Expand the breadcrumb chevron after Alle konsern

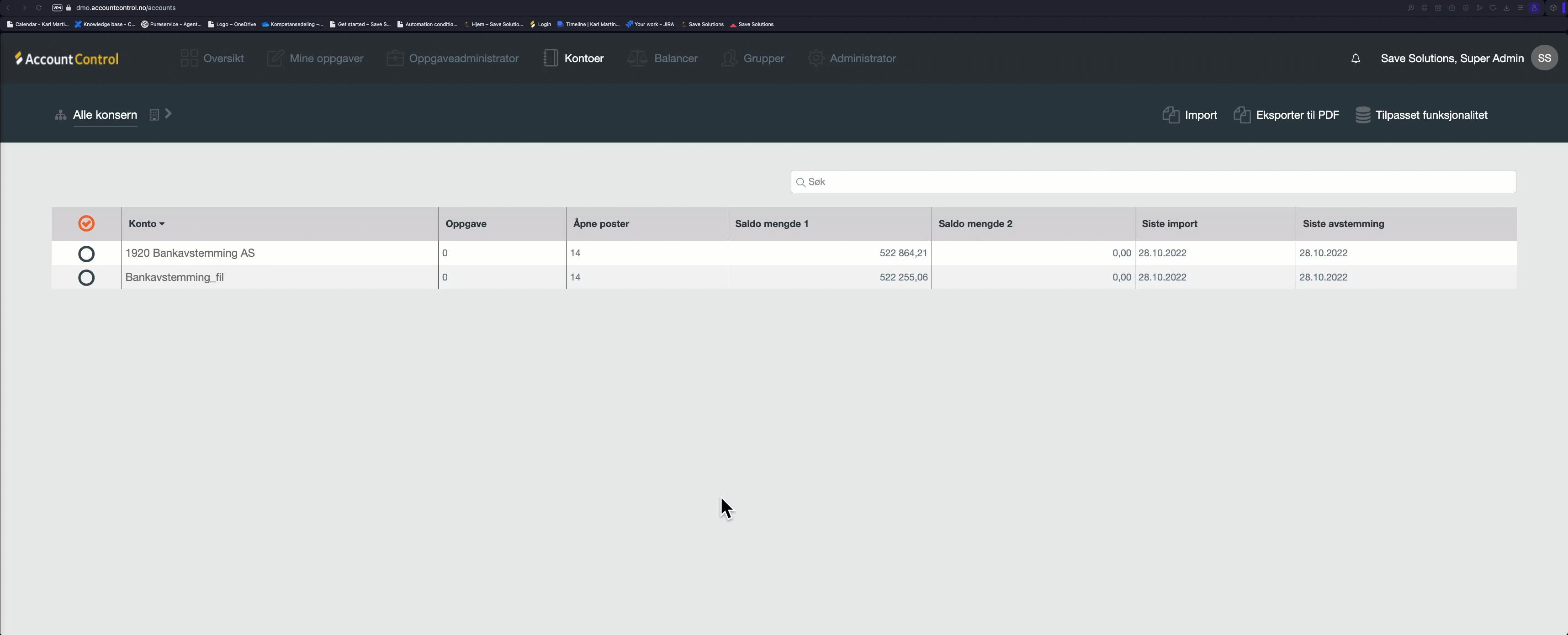[169, 114]
